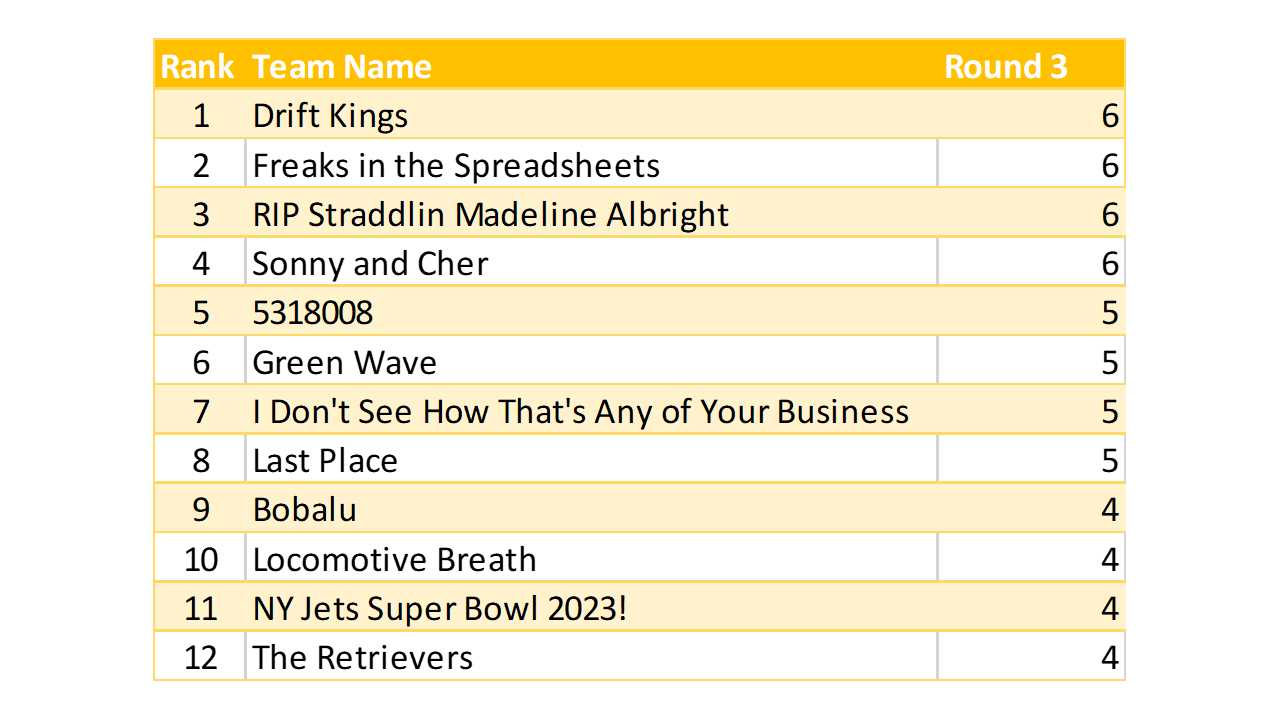The height and width of the screenshot is (720, 1280).
Task: Click the Rank column header
Action: 198,66
